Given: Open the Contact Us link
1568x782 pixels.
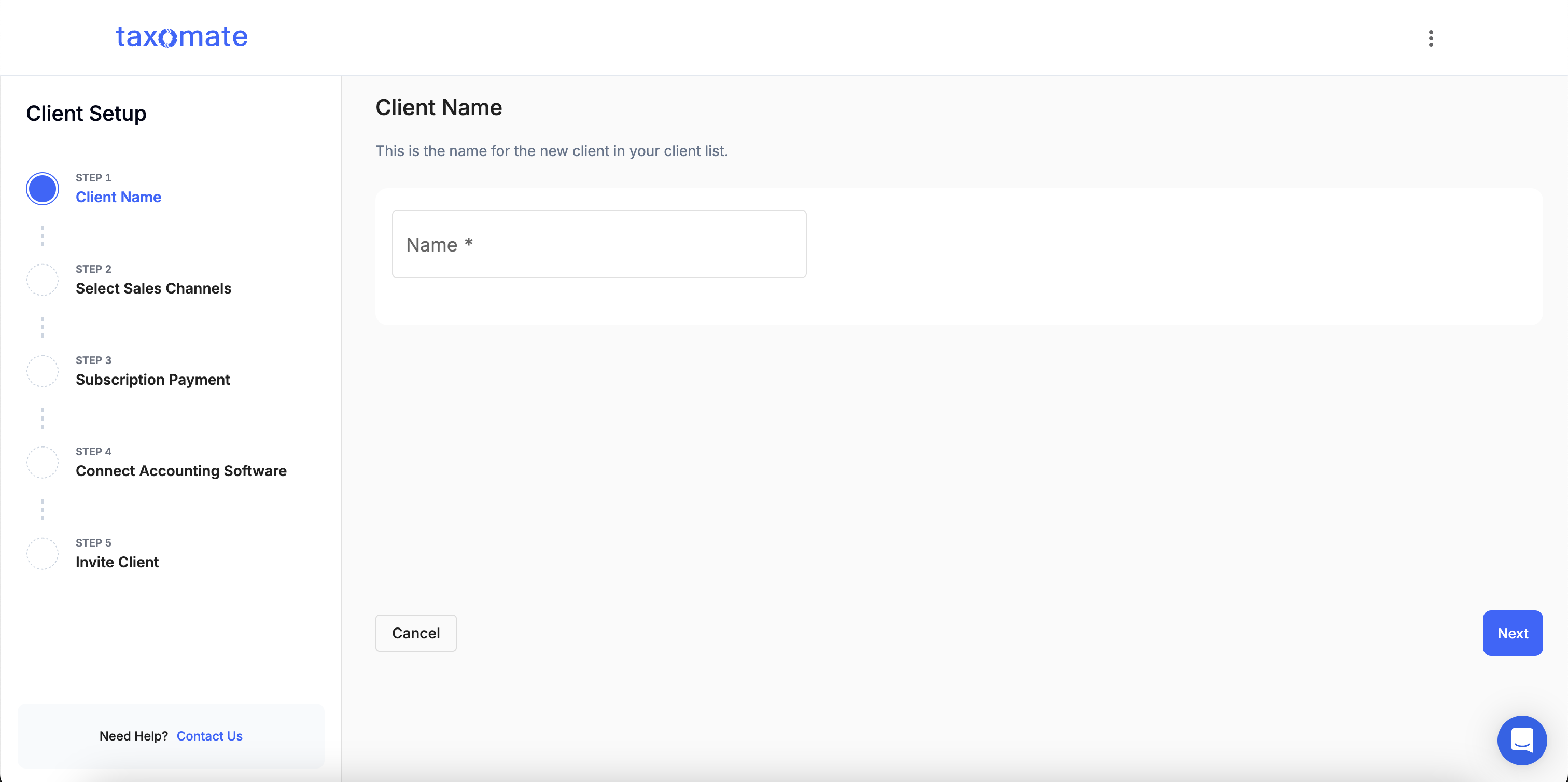Looking at the screenshot, I should tap(209, 736).
